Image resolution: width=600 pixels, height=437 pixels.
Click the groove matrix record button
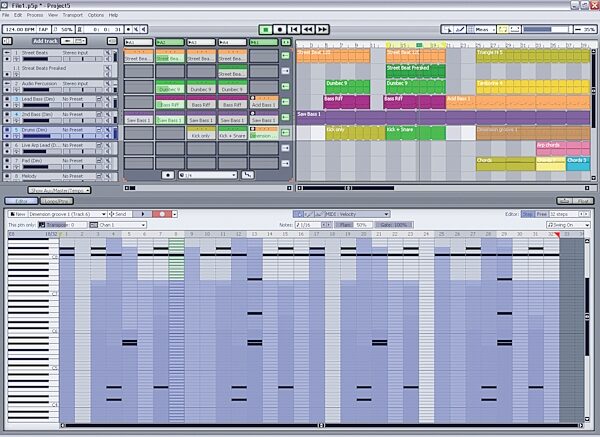168,175
